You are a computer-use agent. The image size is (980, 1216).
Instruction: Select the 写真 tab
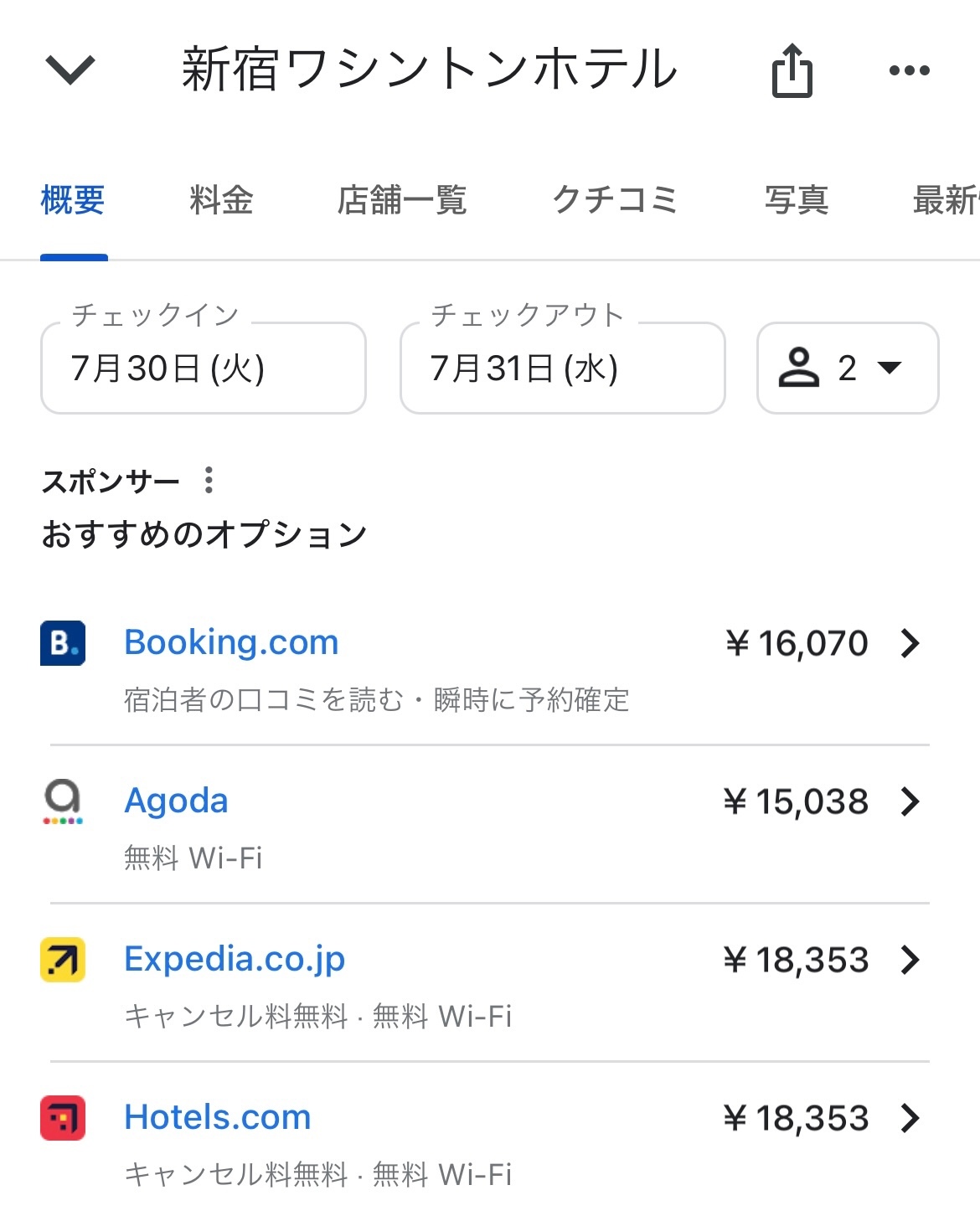coord(796,201)
